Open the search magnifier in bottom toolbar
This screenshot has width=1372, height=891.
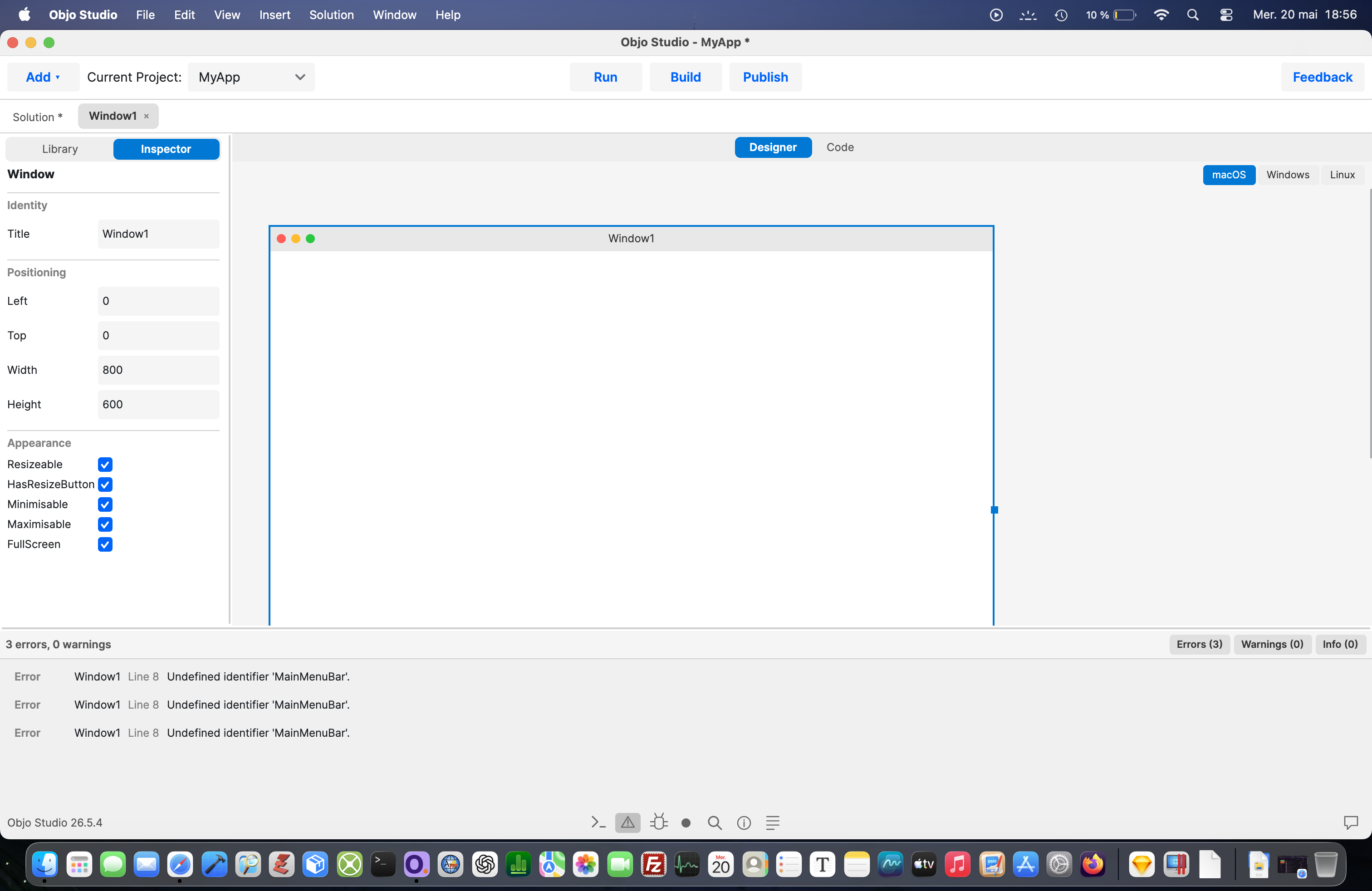715,822
